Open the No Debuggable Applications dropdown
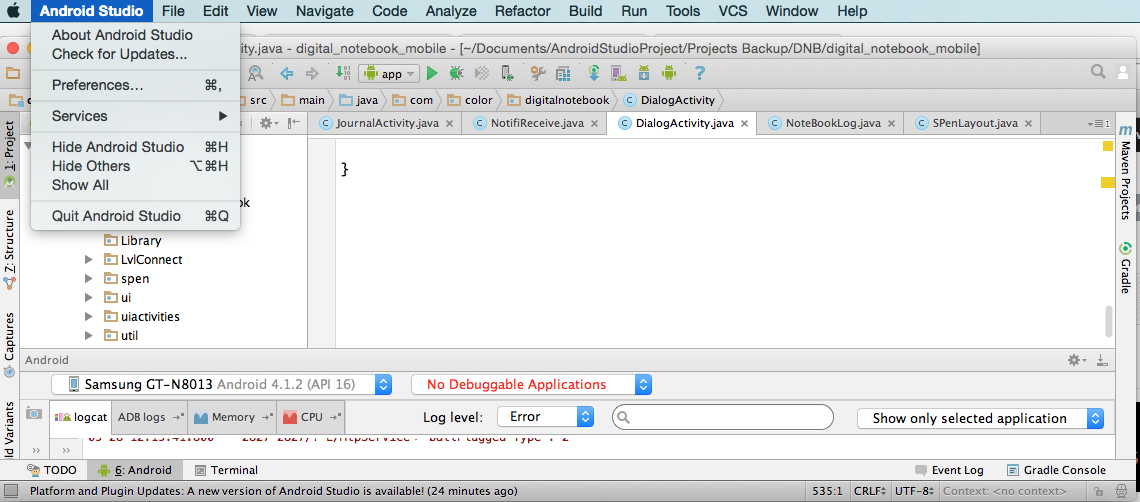 coord(531,384)
